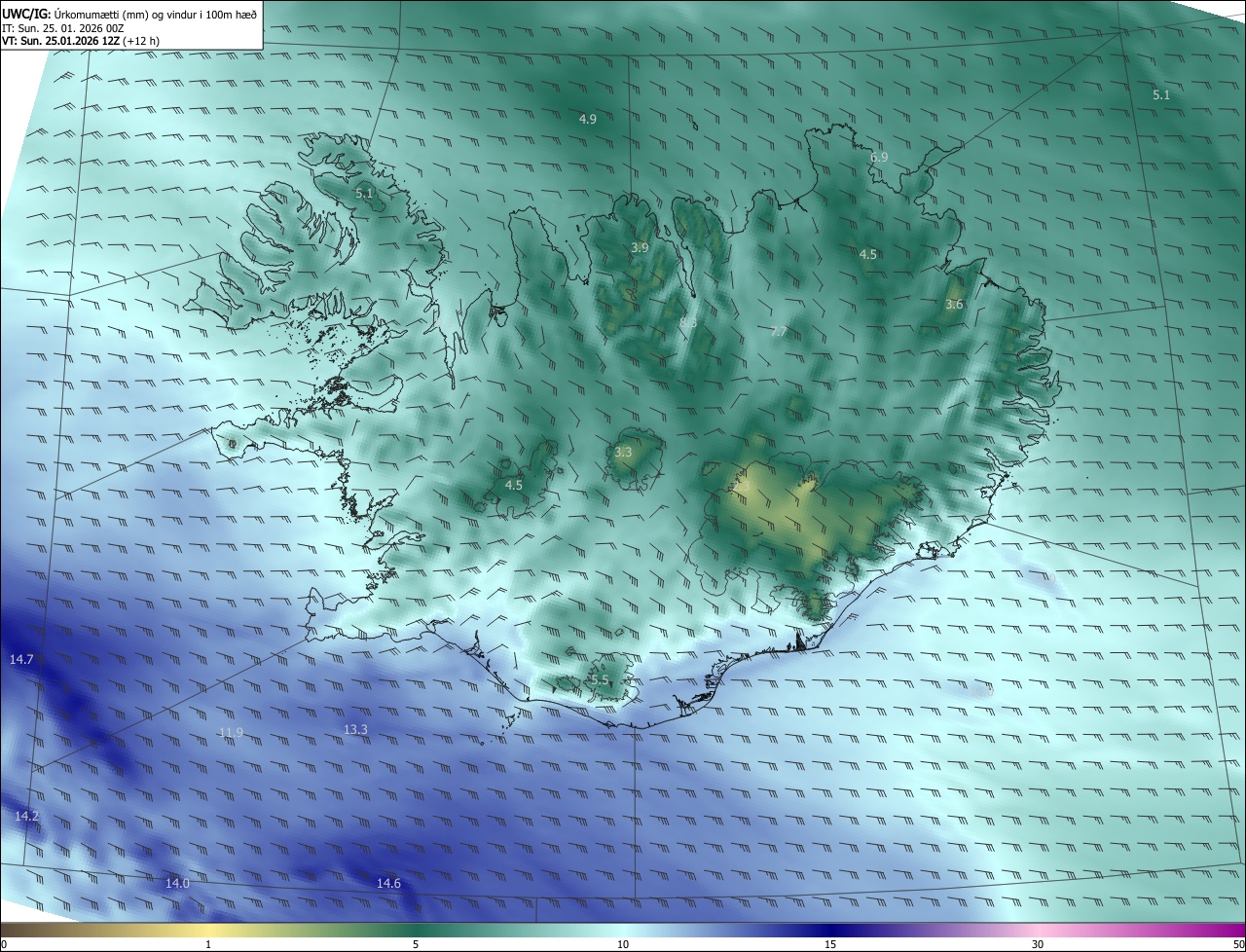Click the 11.9 precipitation value label

(231, 733)
